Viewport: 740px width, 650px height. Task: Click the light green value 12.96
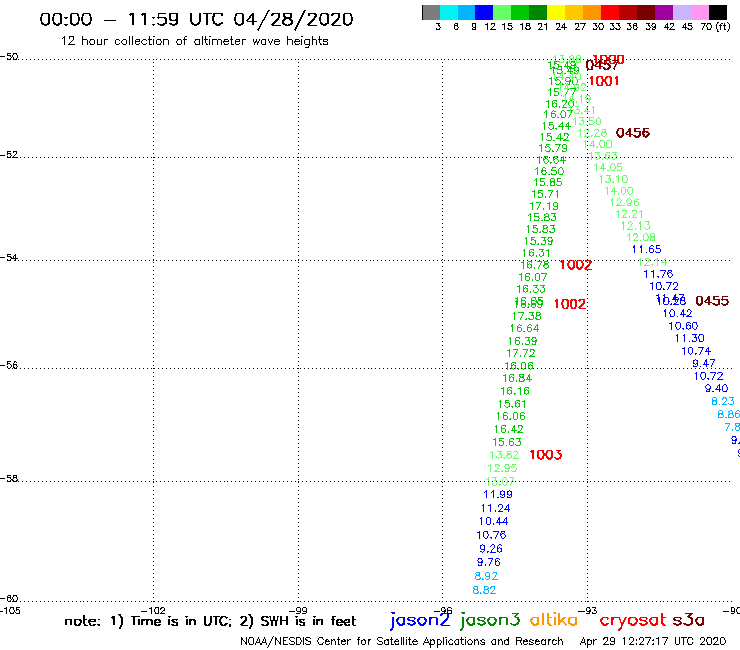coord(625,203)
